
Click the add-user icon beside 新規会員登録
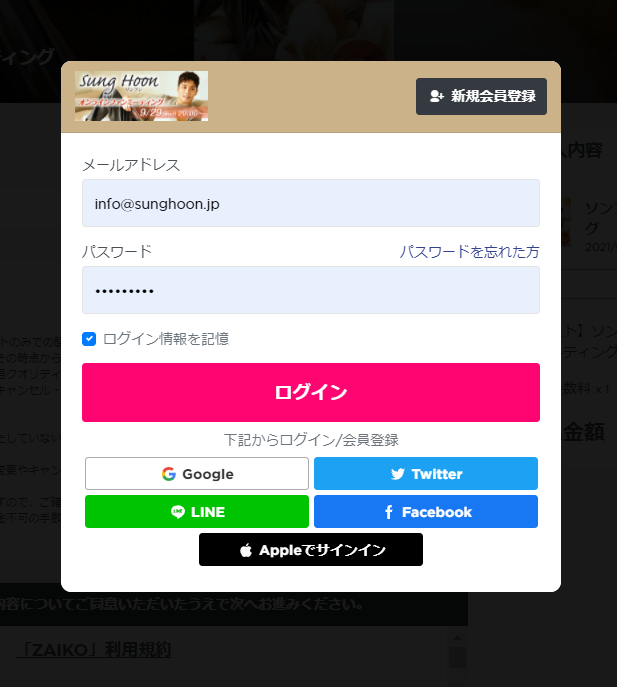point(436,96)
